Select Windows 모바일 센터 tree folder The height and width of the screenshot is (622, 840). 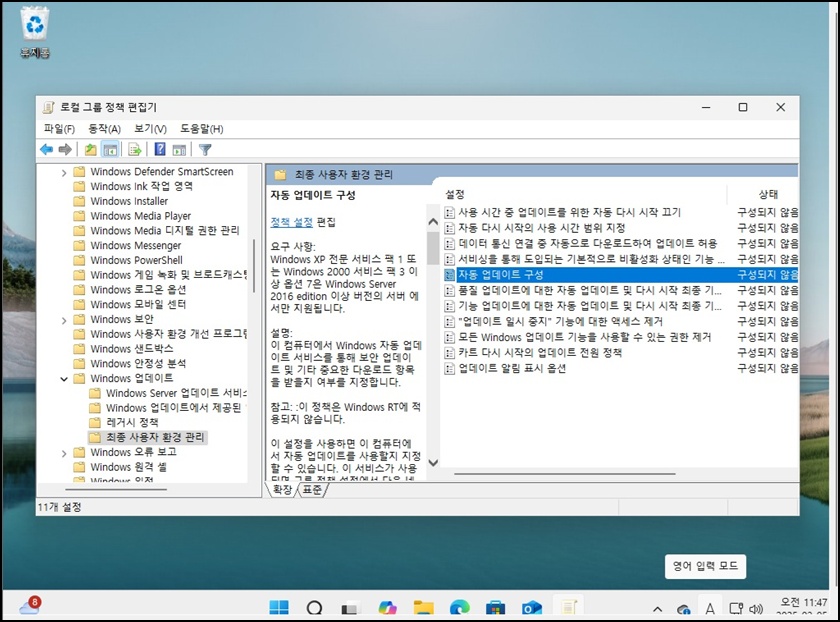[x=138, y=305]
